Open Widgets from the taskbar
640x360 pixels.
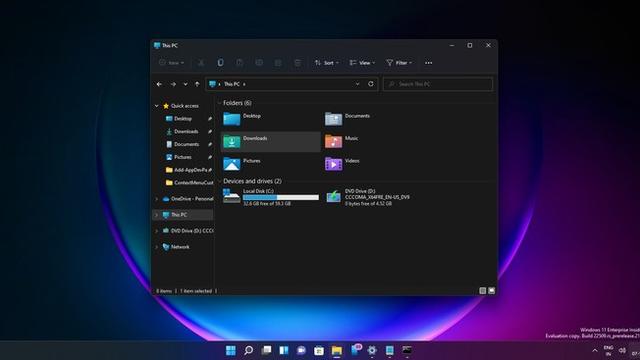[x=284, y=350]
